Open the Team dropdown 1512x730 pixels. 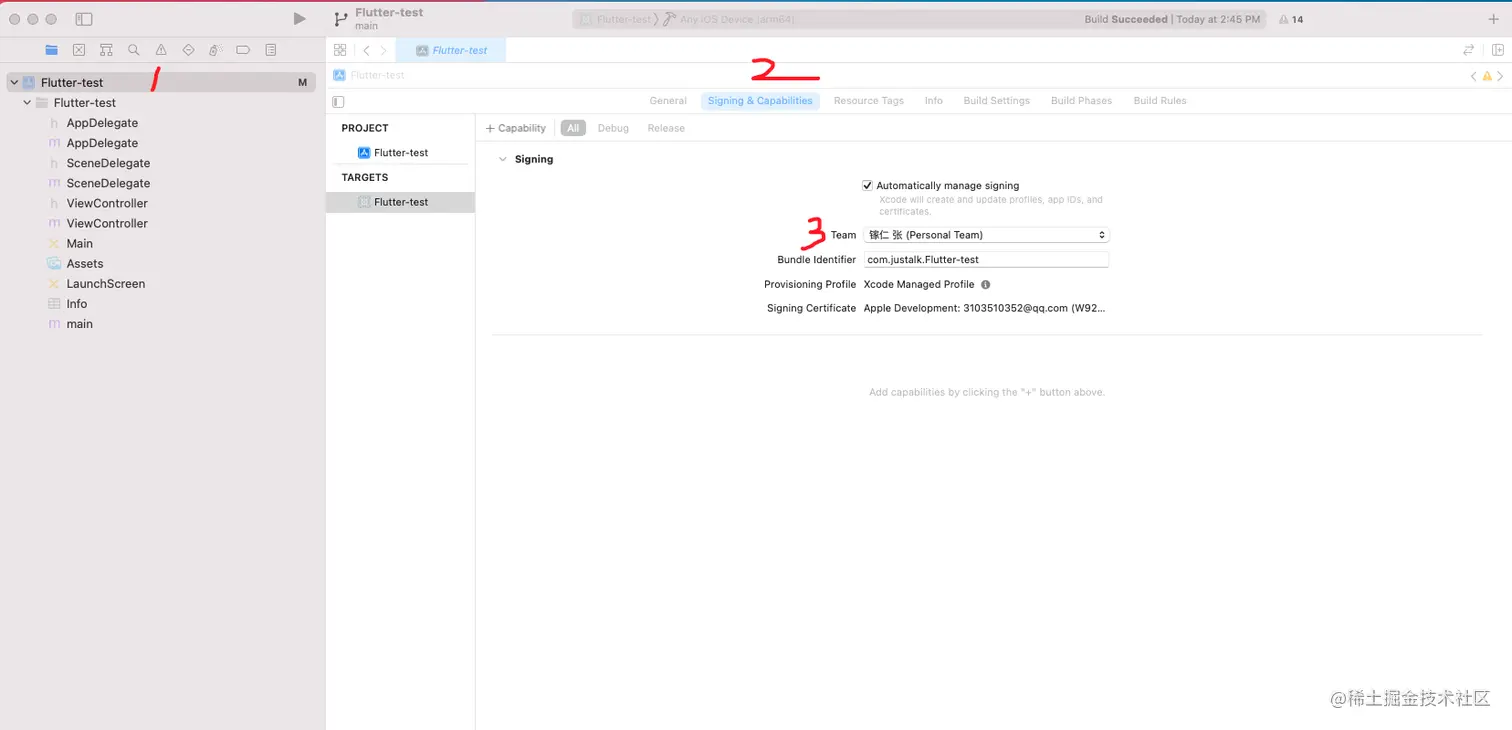pos(986,235)
